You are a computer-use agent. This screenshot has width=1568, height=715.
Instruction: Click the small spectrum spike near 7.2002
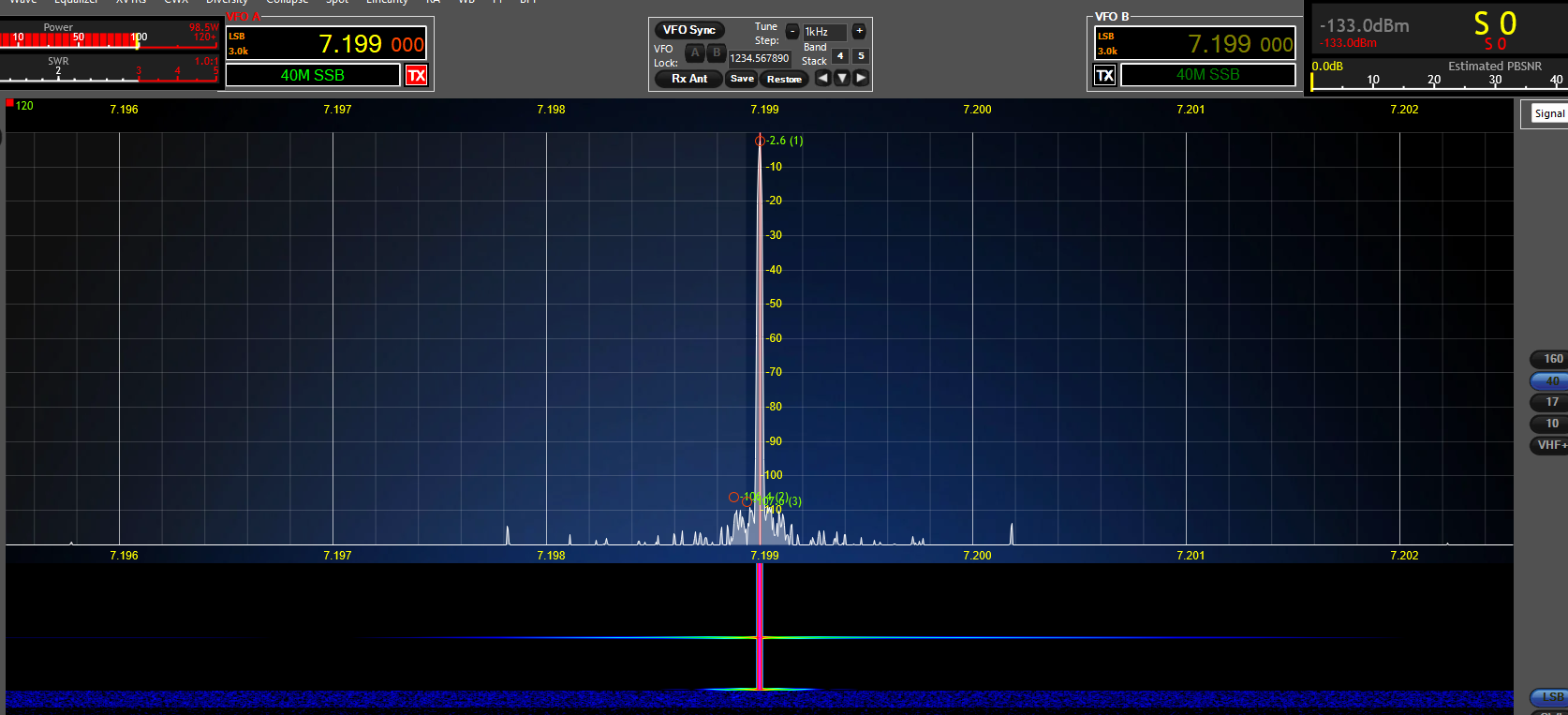pyautogui.click(x=1012, y=534)
